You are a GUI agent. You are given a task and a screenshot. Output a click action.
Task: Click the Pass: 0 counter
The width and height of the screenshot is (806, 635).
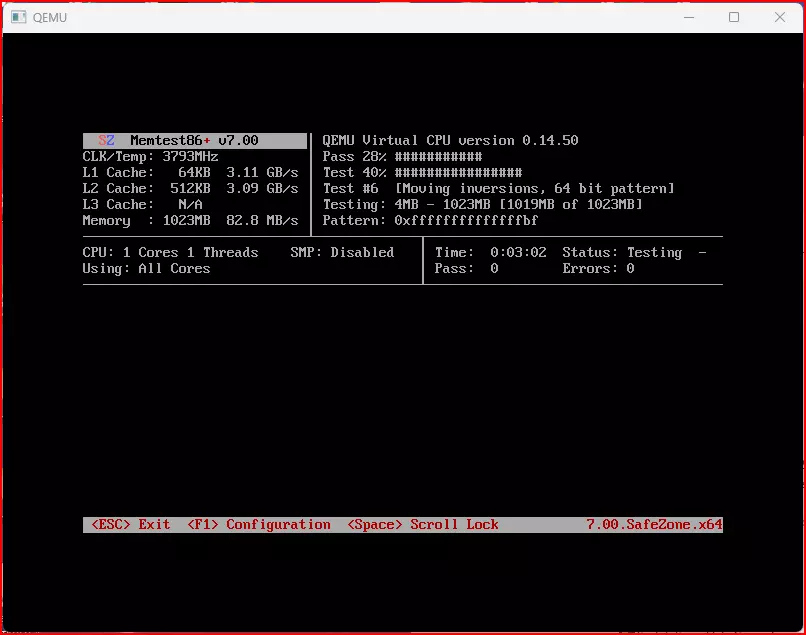point(466,268)
